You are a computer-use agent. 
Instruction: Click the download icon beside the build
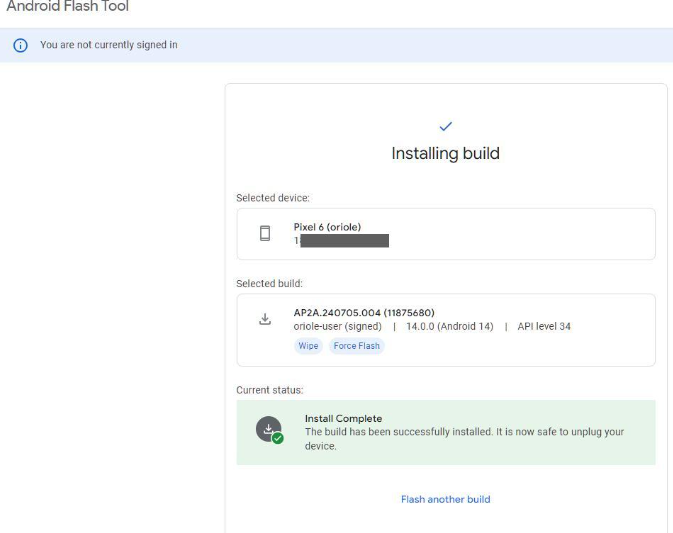[265, 319]
